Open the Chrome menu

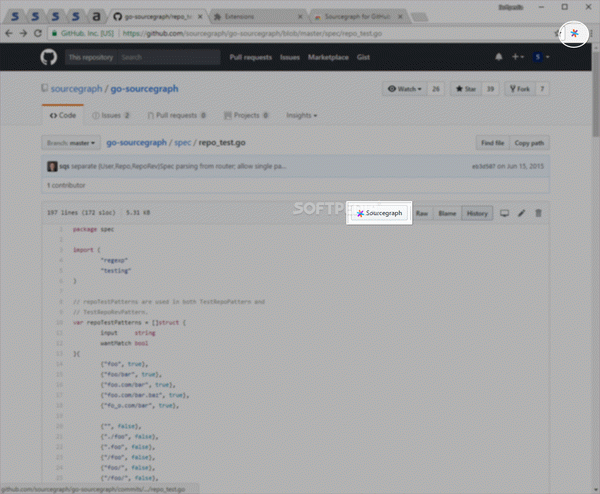click(592, 34)
